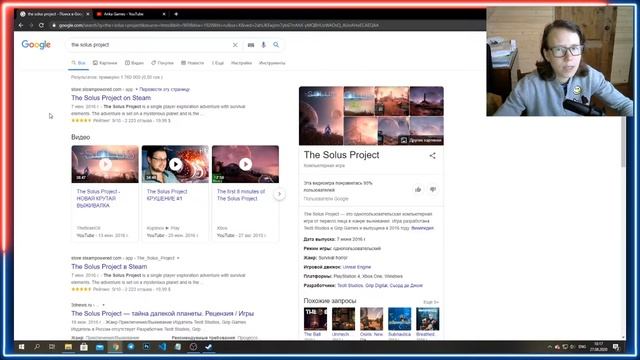Select the Покупки search tab
Screen dimensions: 640x360
coord(162,63)
